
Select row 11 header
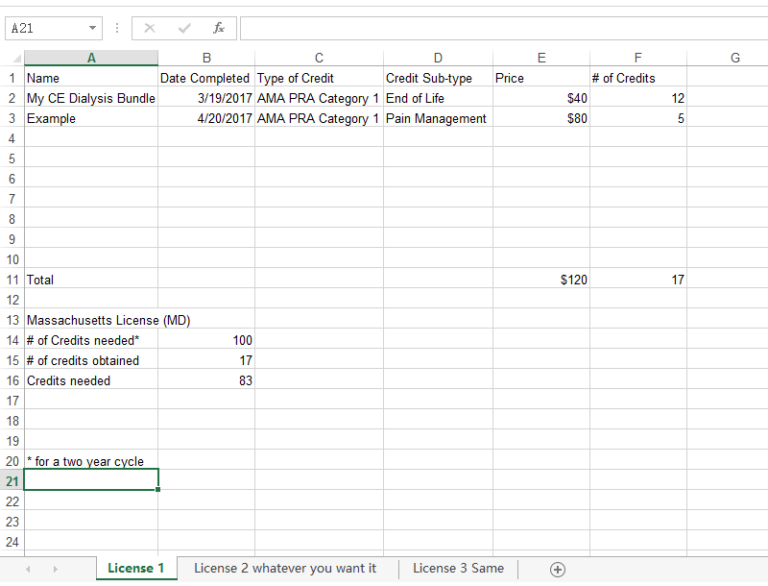[12, 280]
